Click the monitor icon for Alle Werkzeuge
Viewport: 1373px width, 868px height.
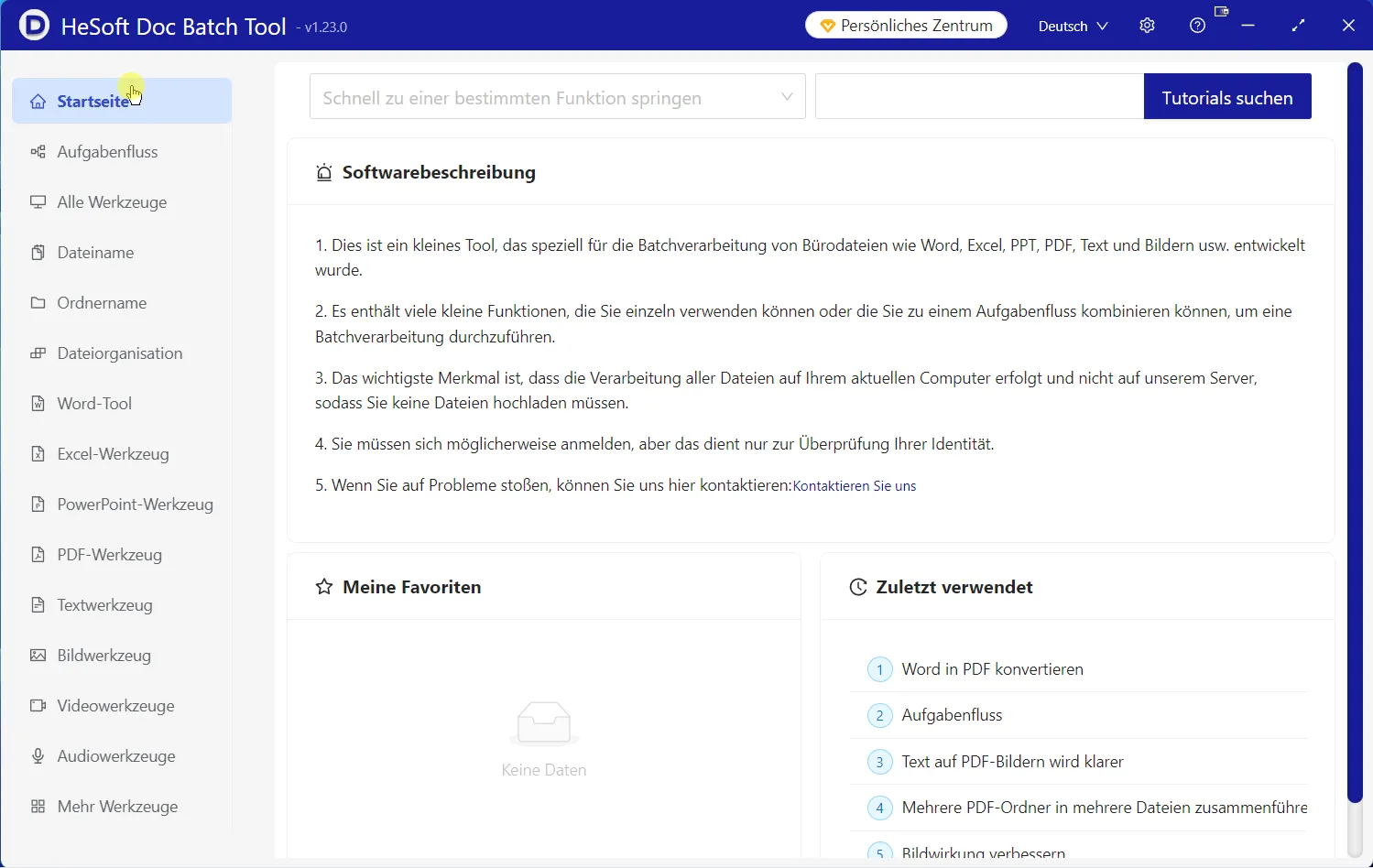tap(38, 202)
